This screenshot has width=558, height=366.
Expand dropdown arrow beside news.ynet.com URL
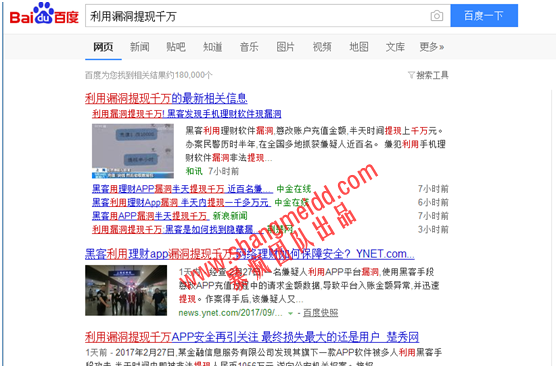point(290,313)
